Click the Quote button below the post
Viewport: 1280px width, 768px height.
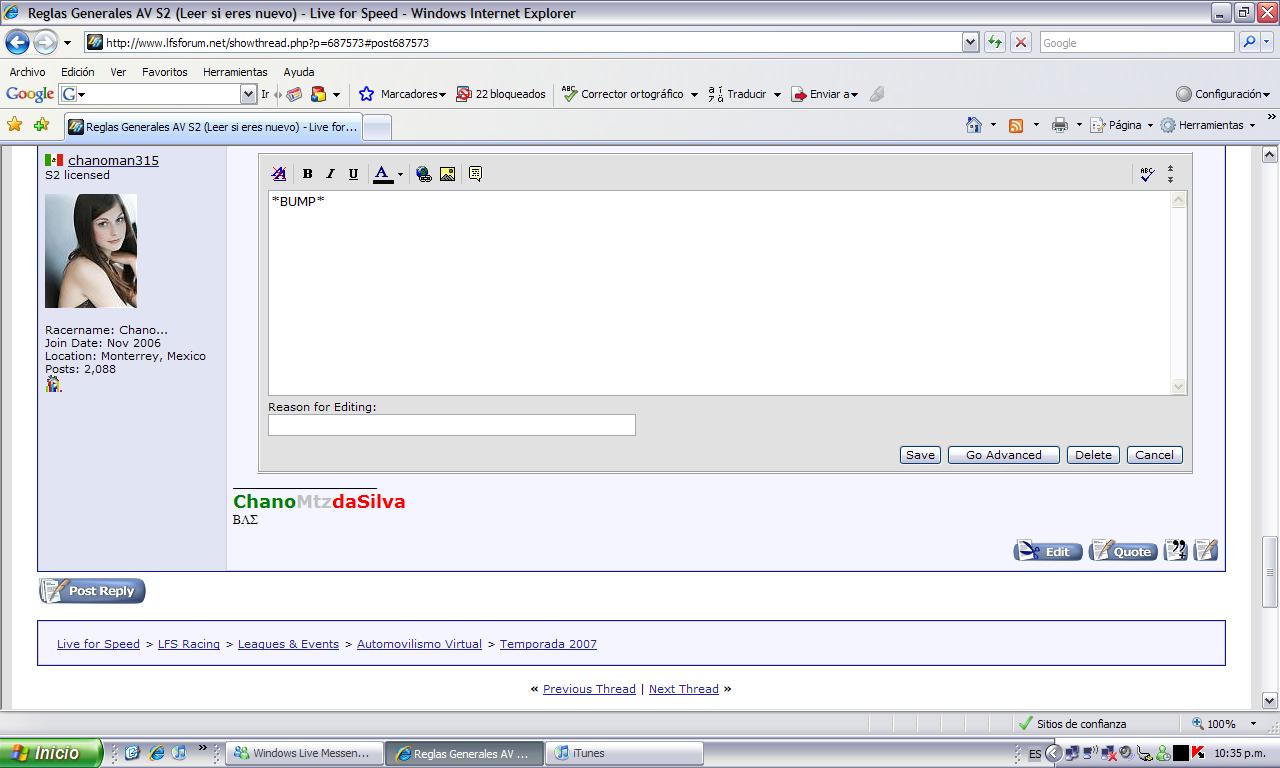point(1123,551)
